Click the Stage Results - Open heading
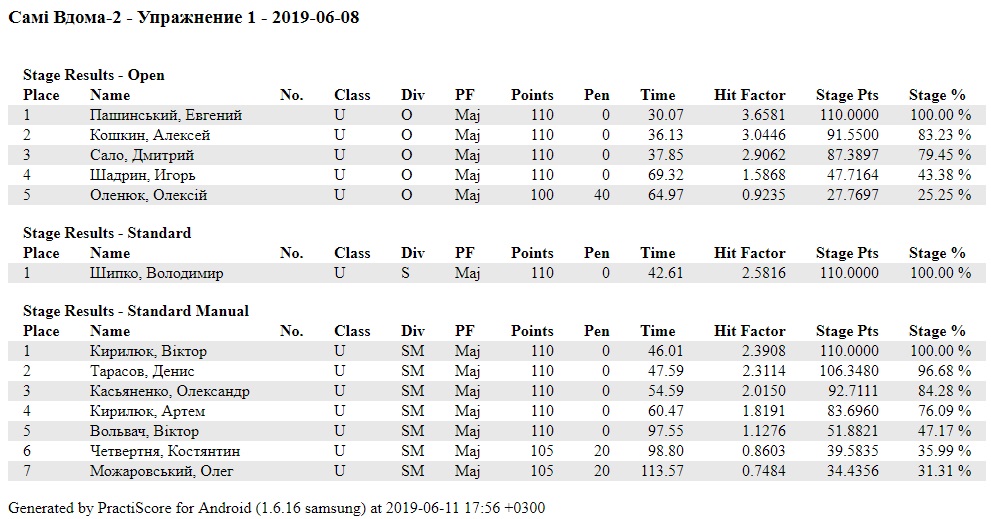 (94, 75)
